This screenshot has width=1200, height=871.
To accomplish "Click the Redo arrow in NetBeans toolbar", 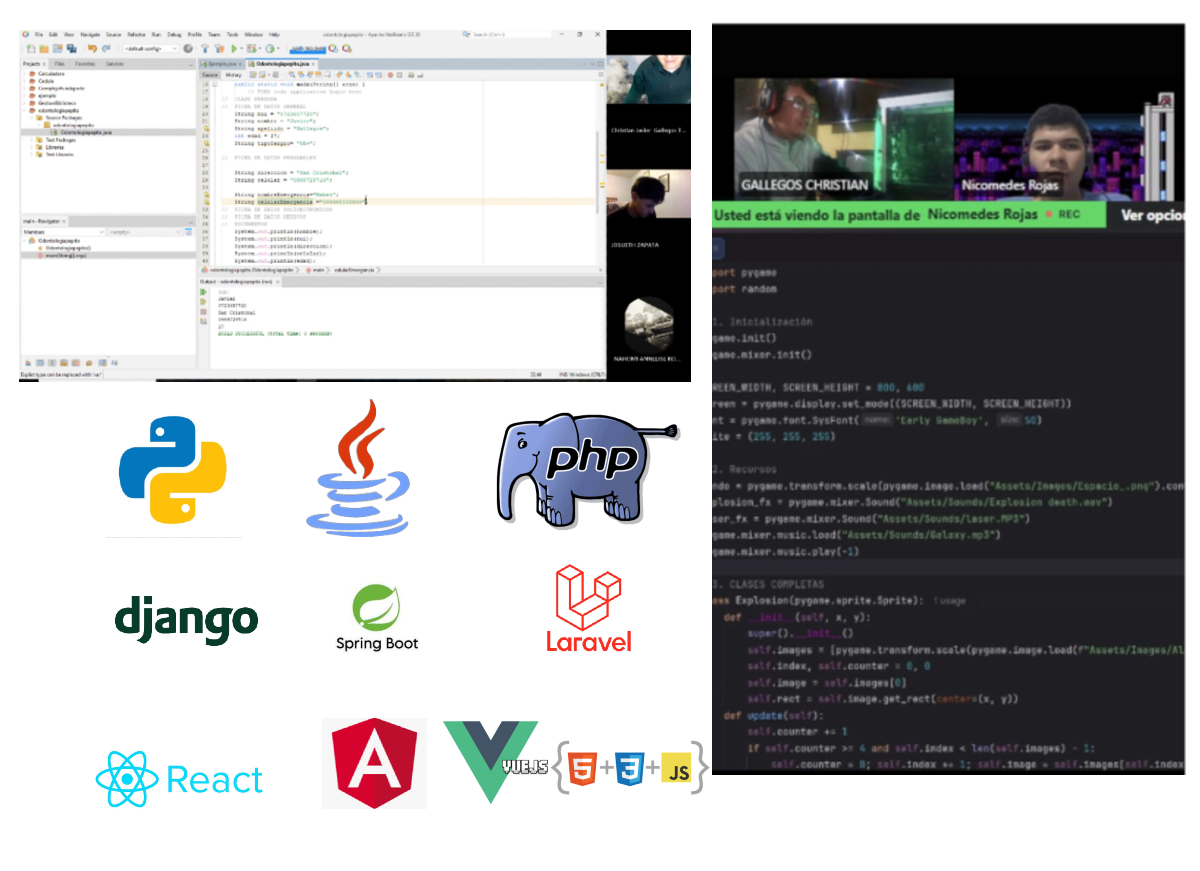I will pyautogui.click(x=106, y=48).
